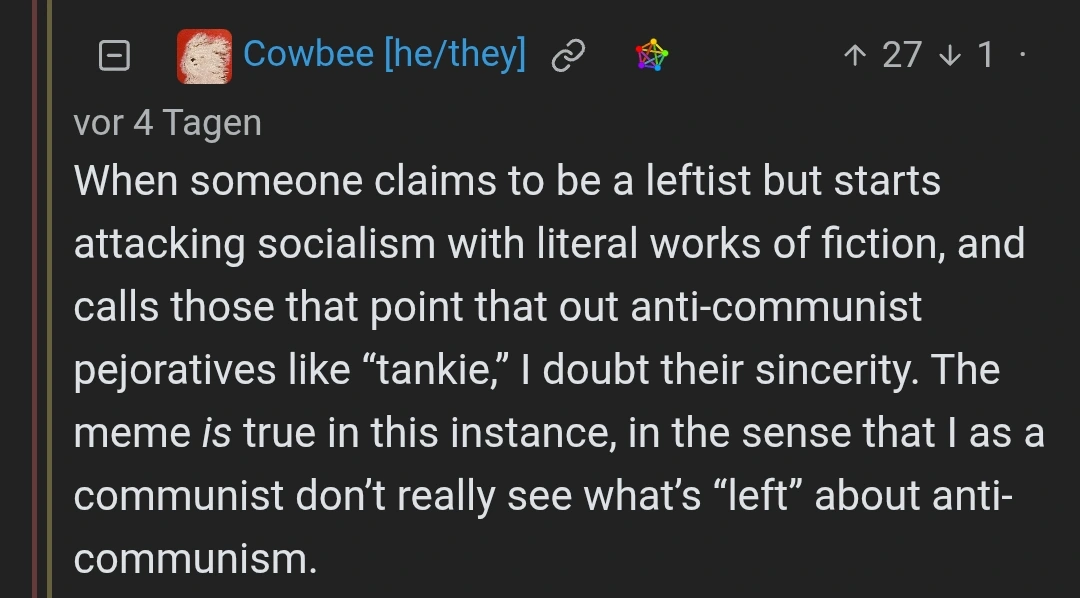The height and width of the screenshot is (598, 1080).
Task: Click the italic word "is" in comment
Action: point(213,433)
